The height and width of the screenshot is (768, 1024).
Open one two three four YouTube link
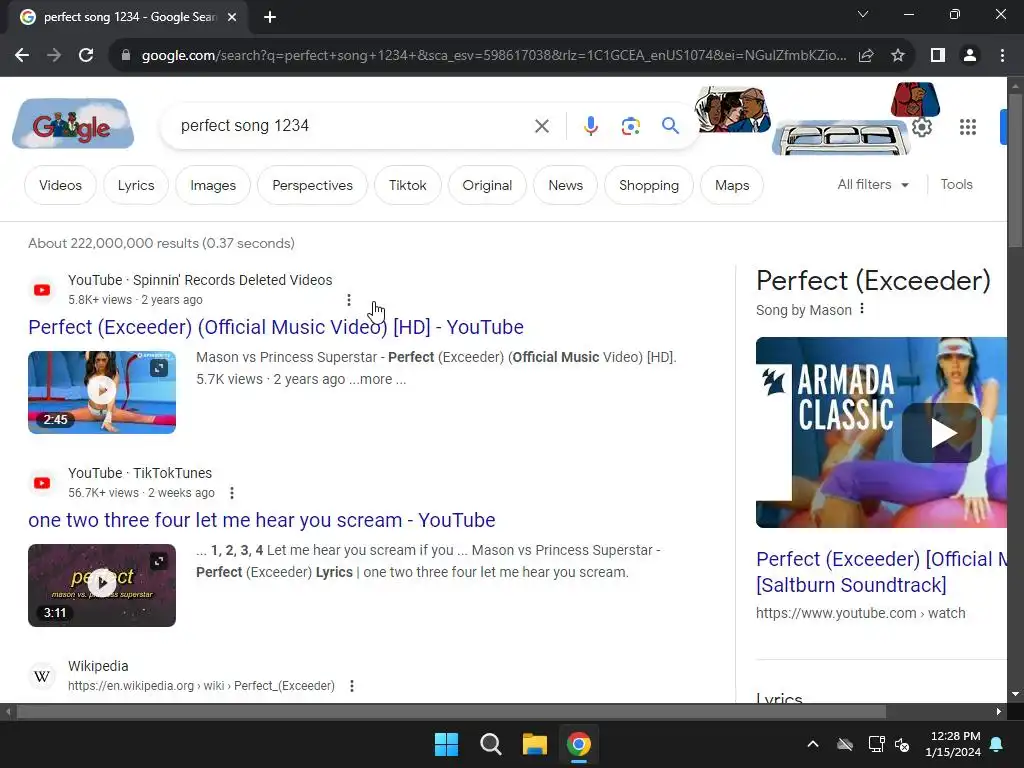click(x=262, y=520)
